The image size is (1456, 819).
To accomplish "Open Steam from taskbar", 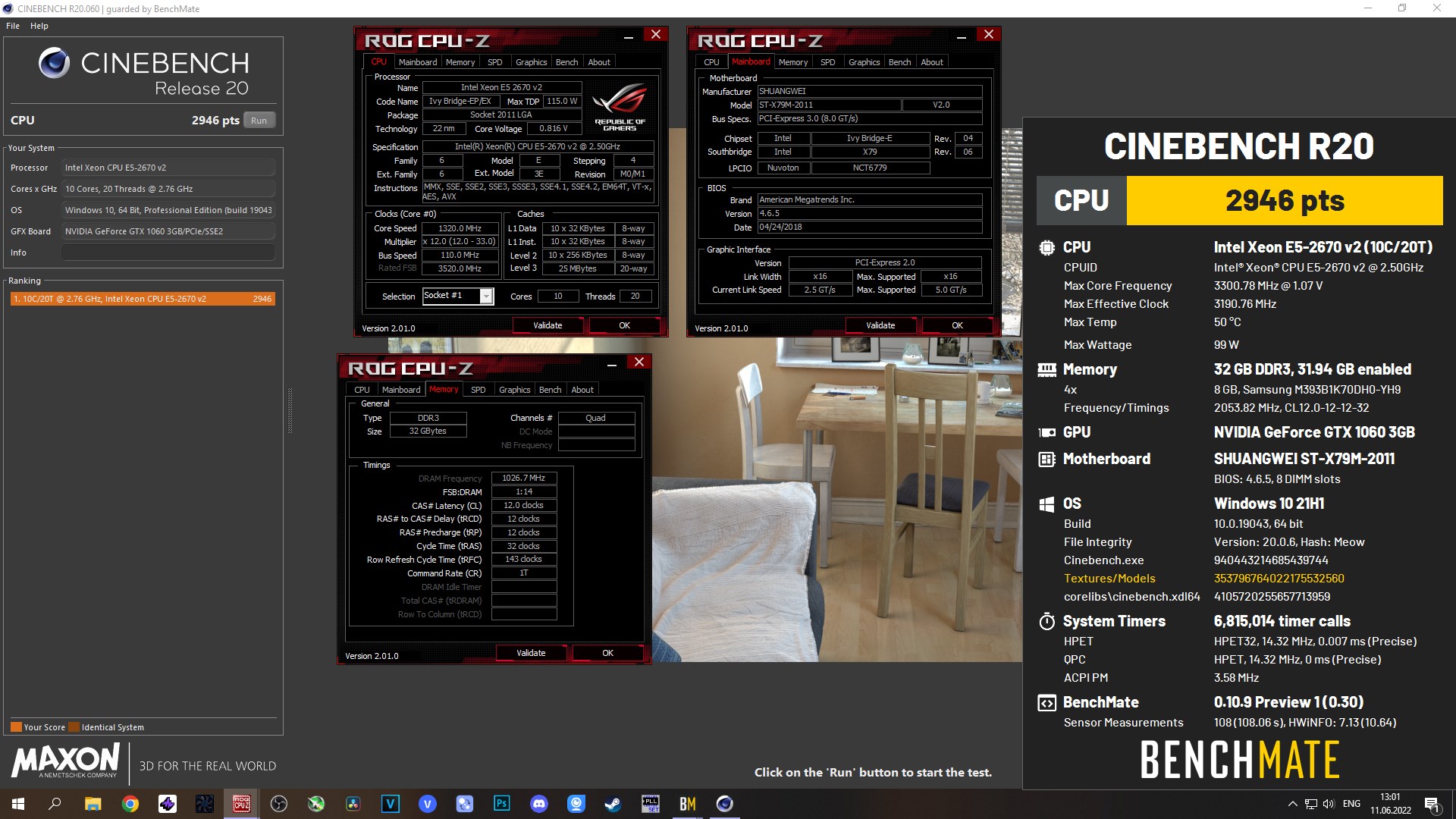I will pos(613,804).
